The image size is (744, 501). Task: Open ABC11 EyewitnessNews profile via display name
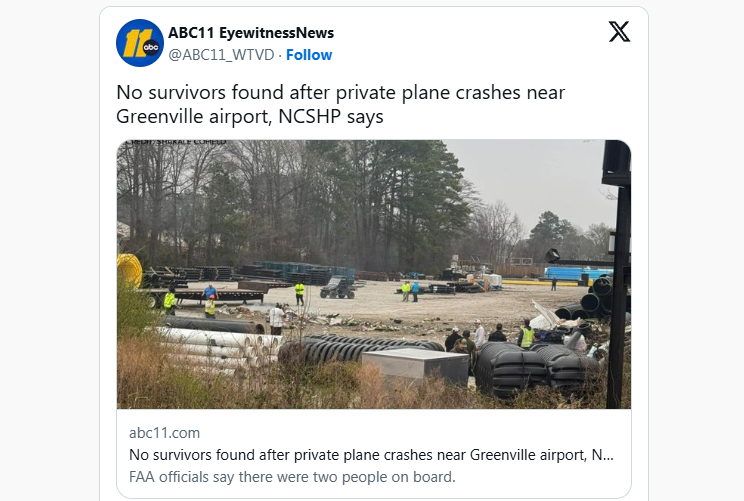point(251,33)
